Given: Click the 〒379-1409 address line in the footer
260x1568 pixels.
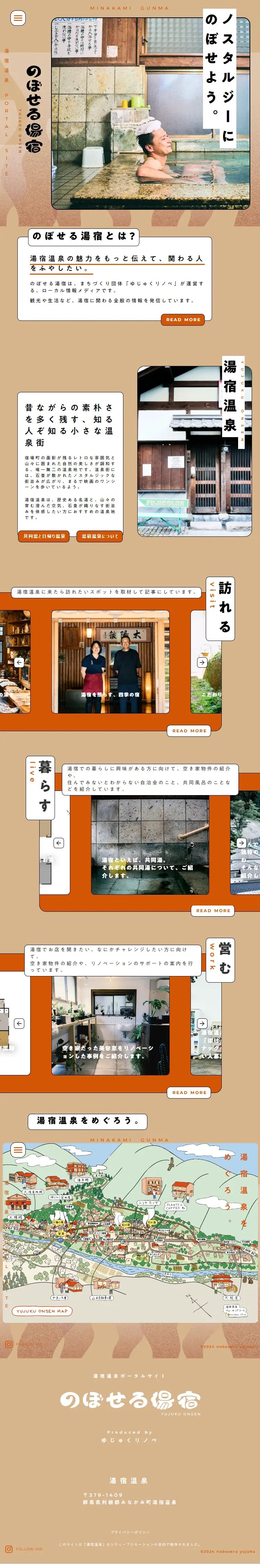Looking at the screenshot, I should tap(103, 1495).
